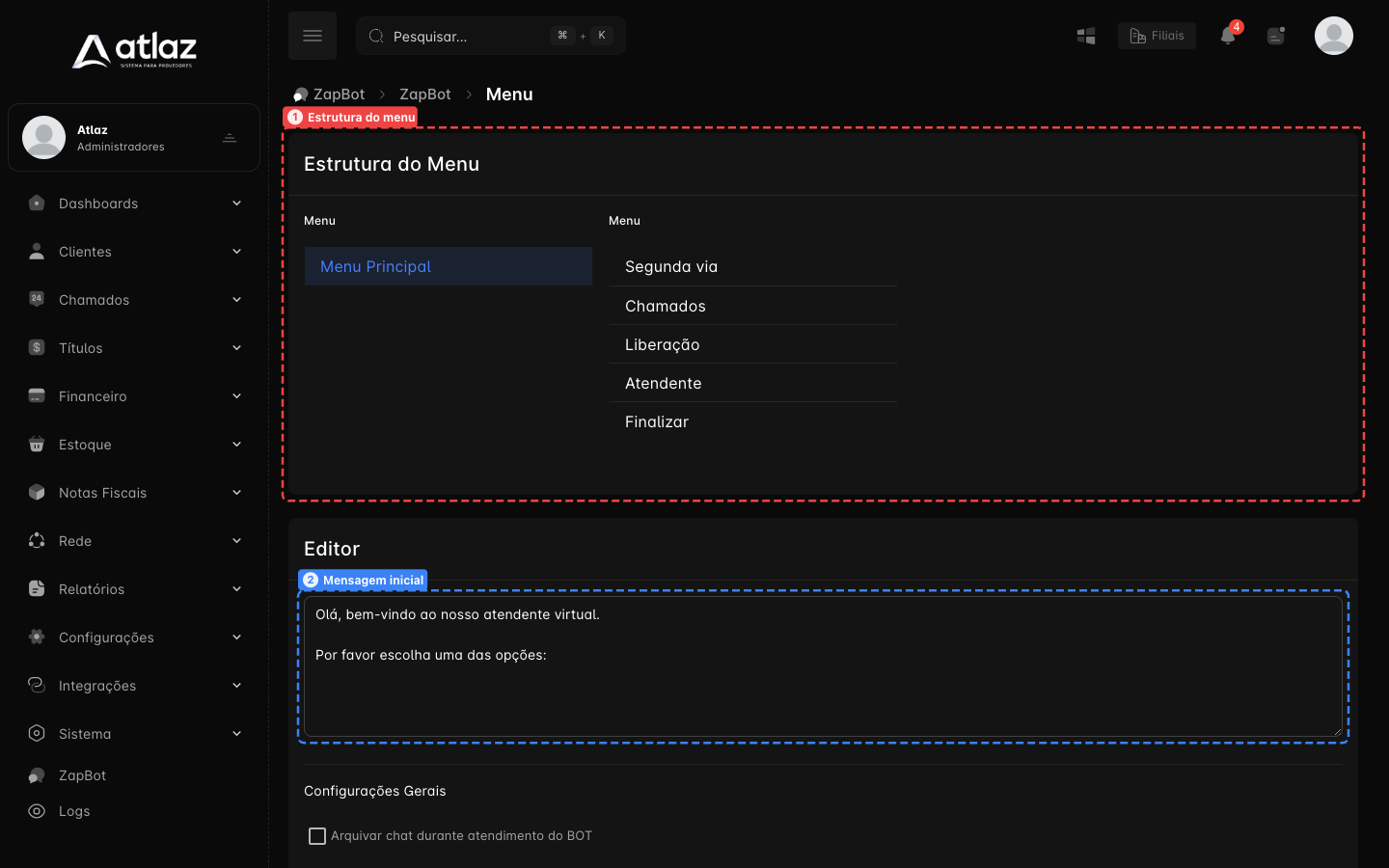
Task: Open ZapBot in the sidebar
Action: tap(82, 775)
